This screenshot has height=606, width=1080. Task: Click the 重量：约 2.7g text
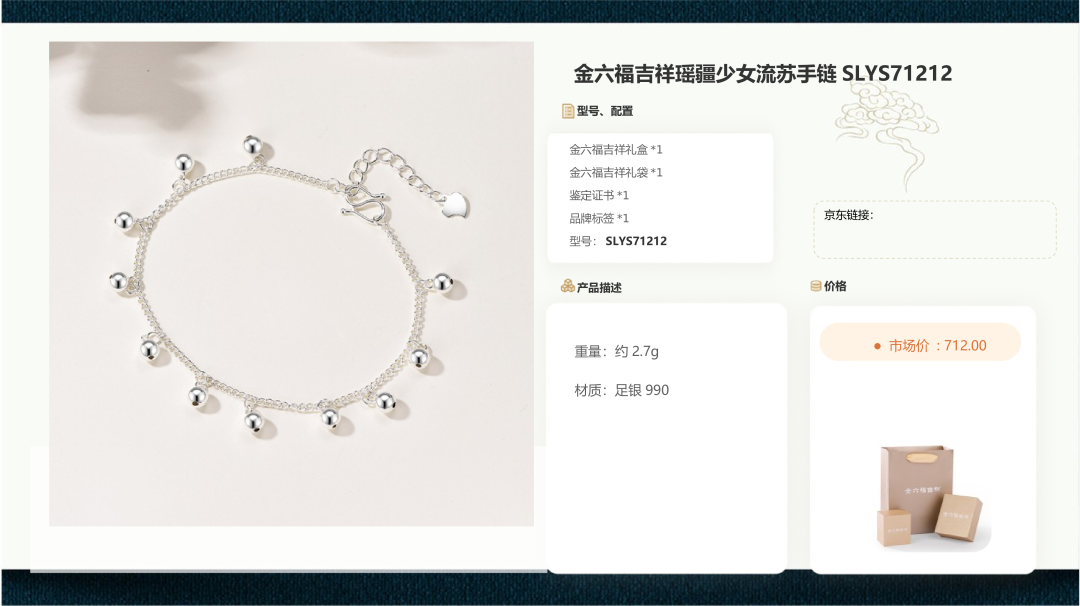(x=616, y=352)
